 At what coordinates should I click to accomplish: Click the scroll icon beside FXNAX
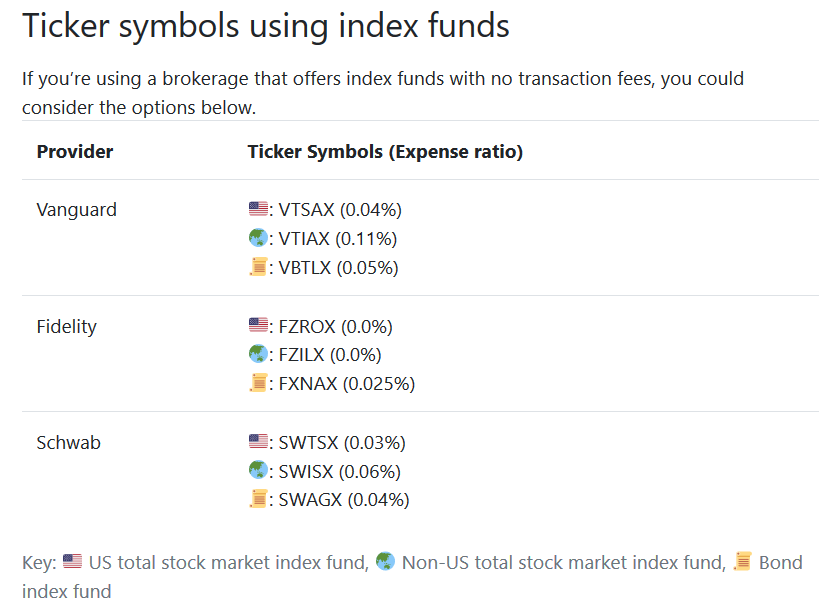[x=258, y=384]
